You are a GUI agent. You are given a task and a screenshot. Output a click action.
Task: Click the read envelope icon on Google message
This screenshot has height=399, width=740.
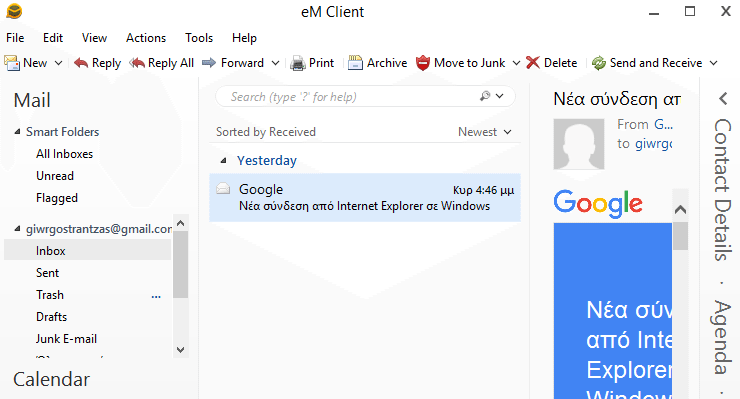pyautogui.click(x=223, y=189)
